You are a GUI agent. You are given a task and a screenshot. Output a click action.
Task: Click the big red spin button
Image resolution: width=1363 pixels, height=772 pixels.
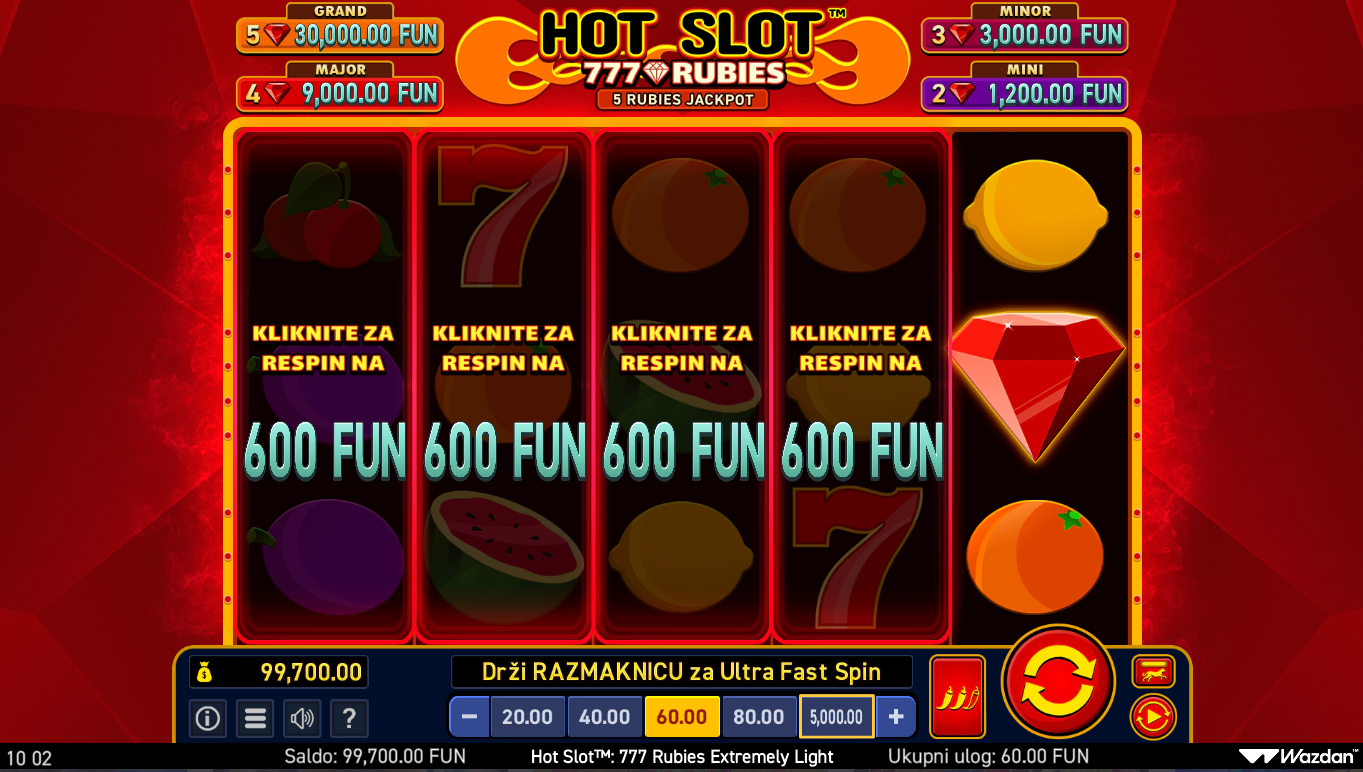click(x=1058, y=682)
